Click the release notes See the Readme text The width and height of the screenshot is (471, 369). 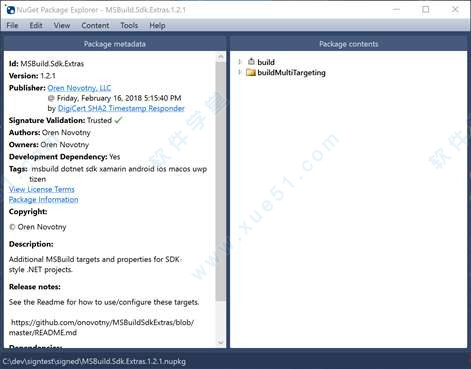click(x=104, y=302)
